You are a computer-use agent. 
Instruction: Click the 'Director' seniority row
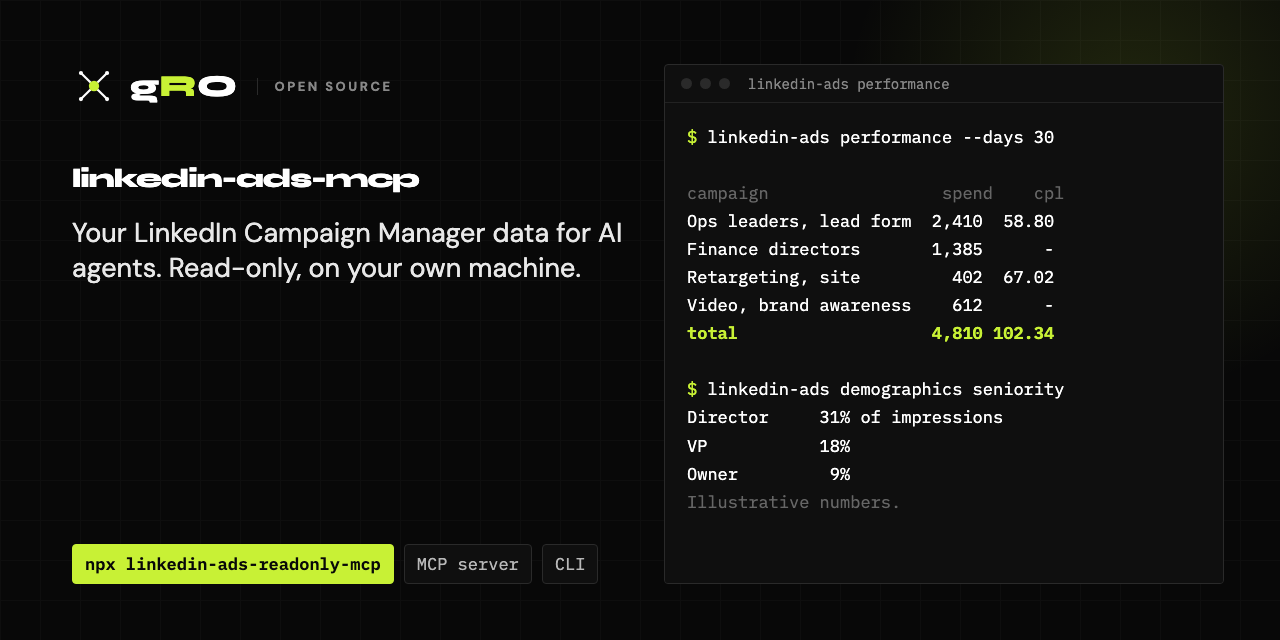pos(845,417)
